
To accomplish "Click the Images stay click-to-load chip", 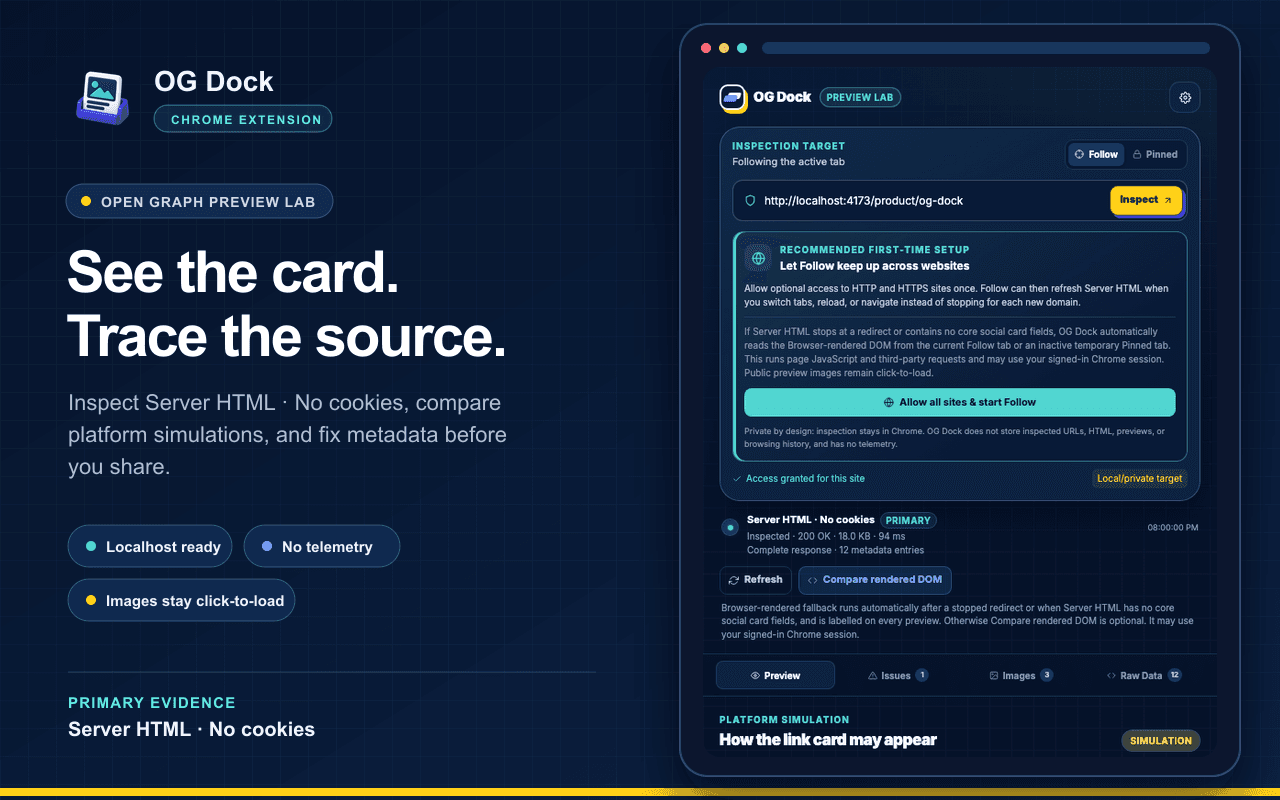I will (x=182, y=601).
